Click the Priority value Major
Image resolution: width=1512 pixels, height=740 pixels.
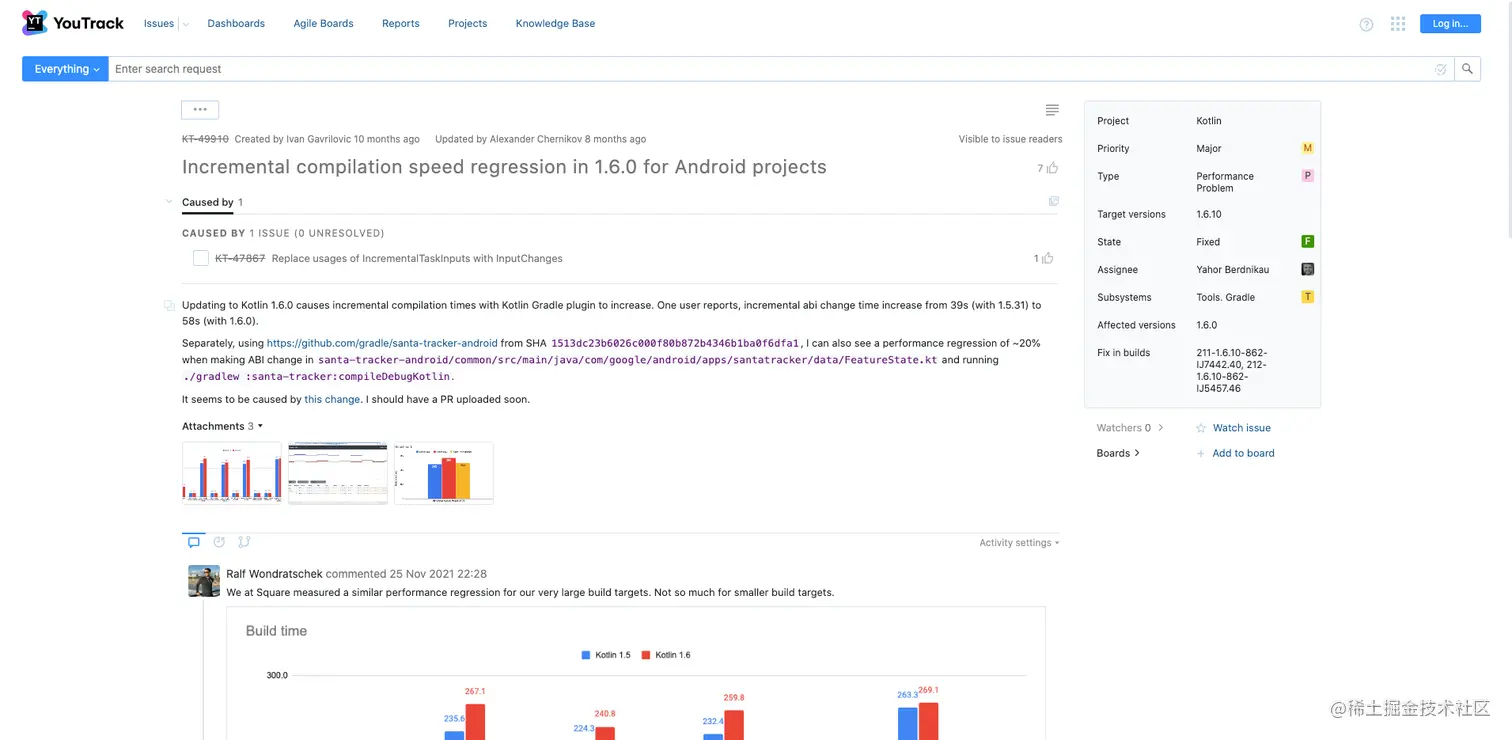coord(1209,148)
